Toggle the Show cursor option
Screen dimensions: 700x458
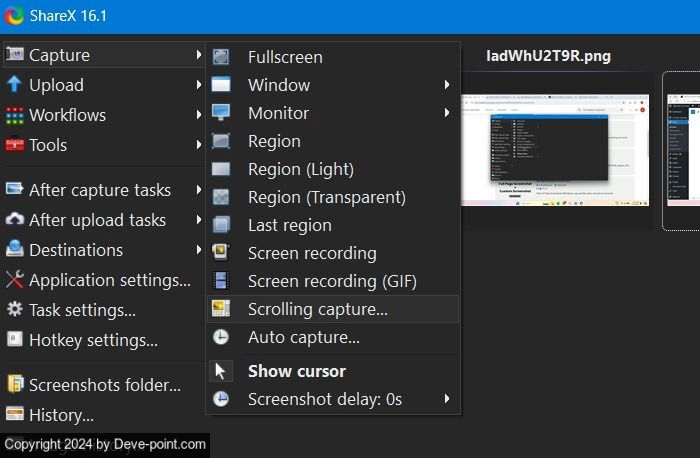click(x=296, y=371)
